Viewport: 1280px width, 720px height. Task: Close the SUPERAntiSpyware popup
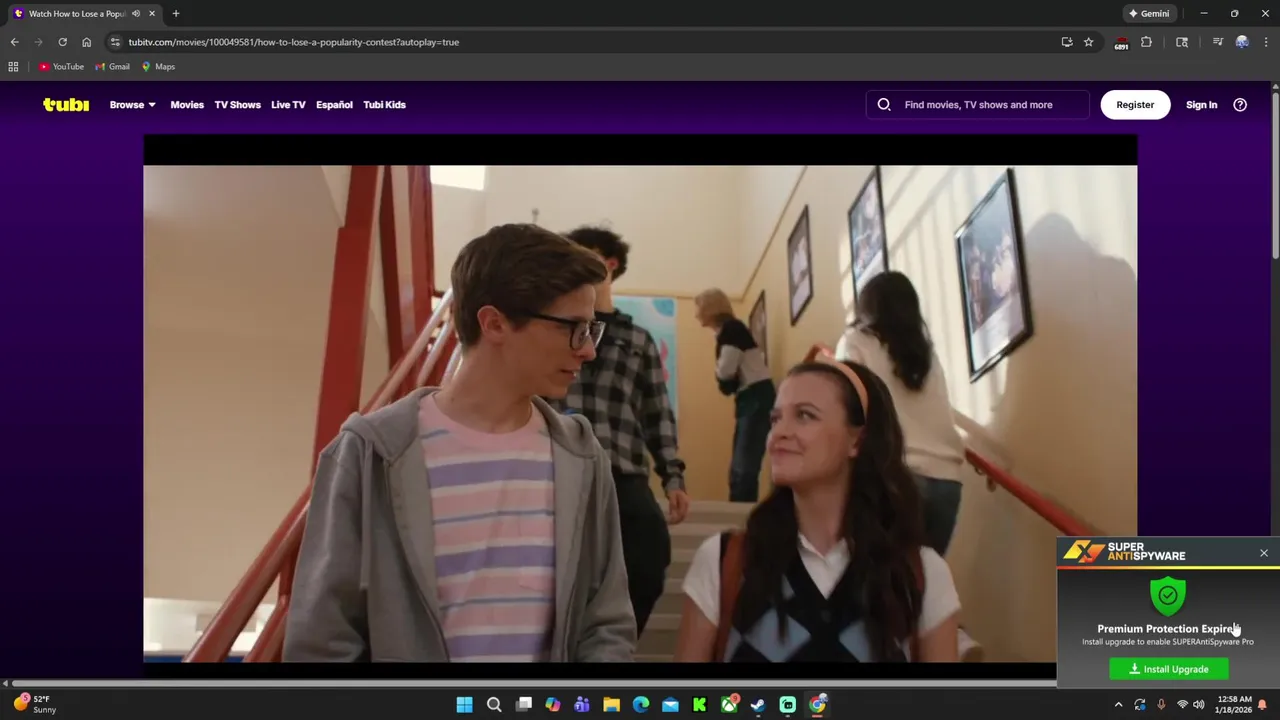click(x=1264, y=553)
